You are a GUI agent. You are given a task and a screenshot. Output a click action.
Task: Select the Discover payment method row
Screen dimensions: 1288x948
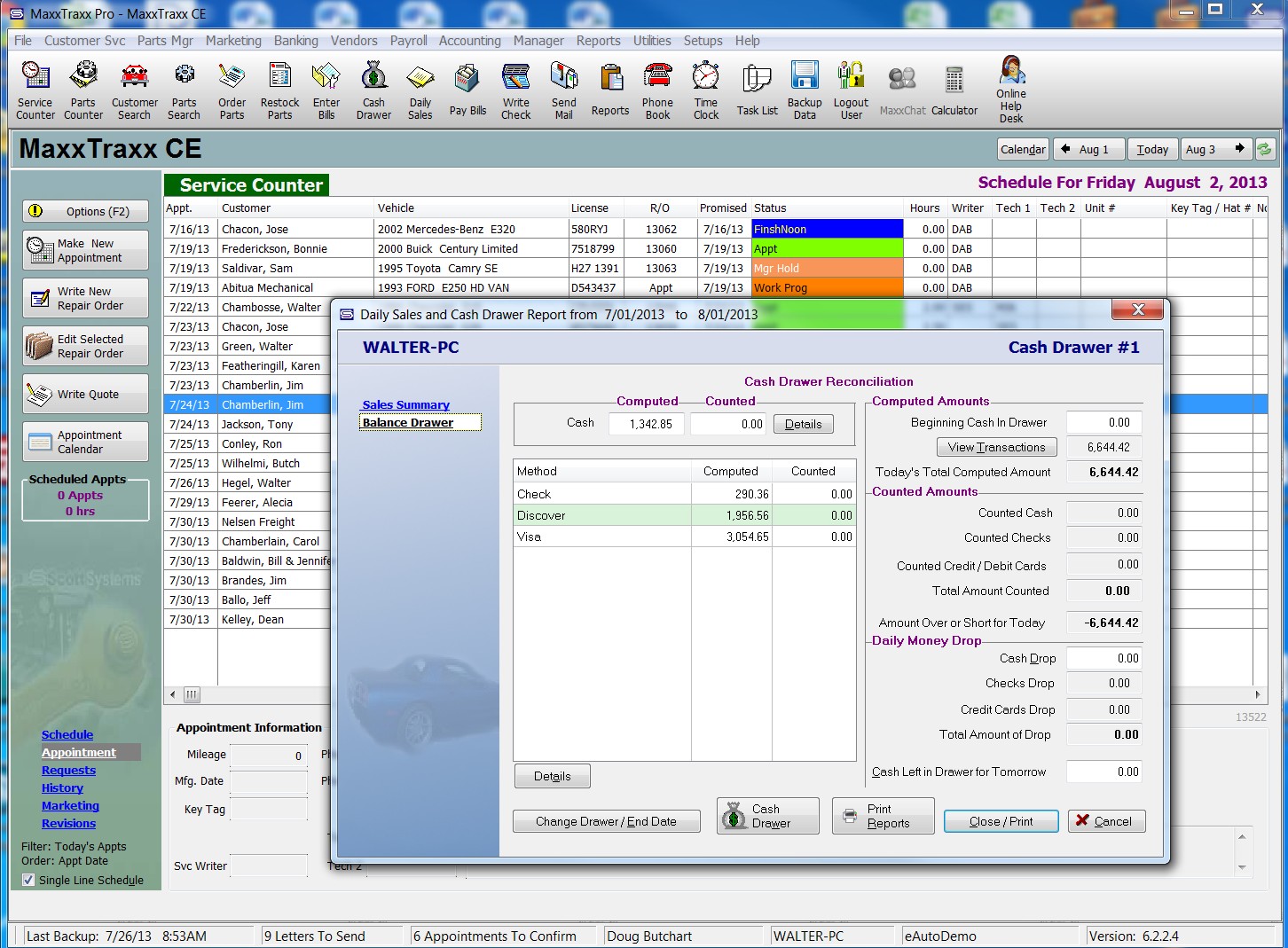point(685,515)
